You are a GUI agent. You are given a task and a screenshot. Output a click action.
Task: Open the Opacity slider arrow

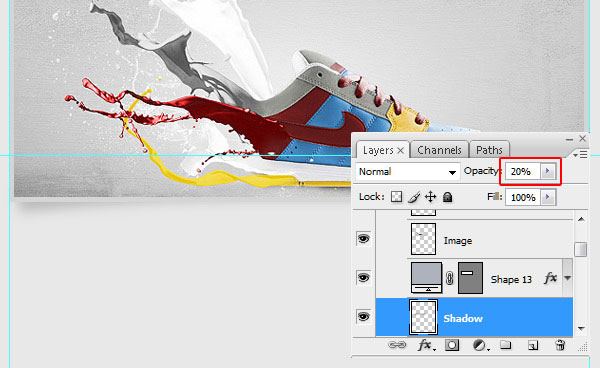click(548, 171)
